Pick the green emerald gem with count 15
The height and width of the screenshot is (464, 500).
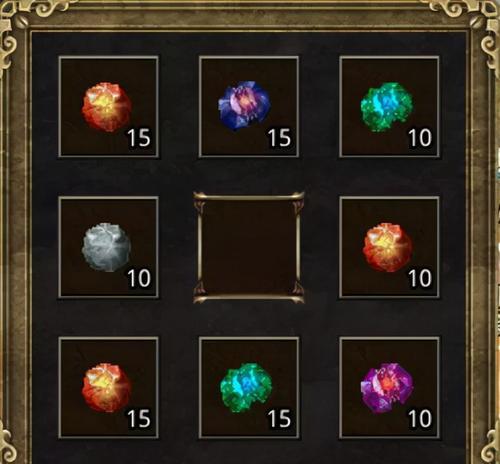point(246,388)
